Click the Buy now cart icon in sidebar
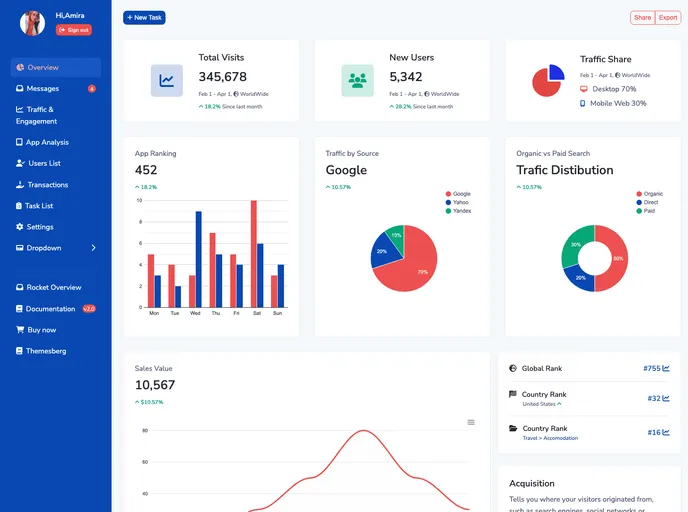Screen dimensions: 688x512 tap(19, 330)
